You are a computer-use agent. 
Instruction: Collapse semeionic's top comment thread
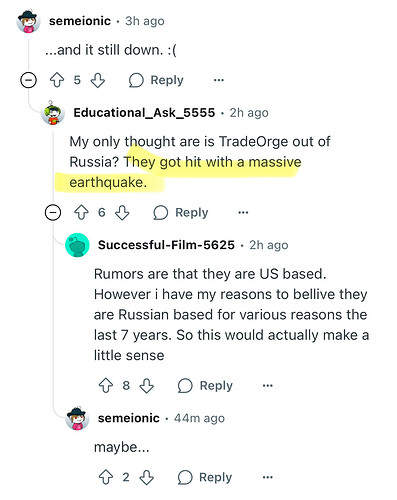(28, 80)
